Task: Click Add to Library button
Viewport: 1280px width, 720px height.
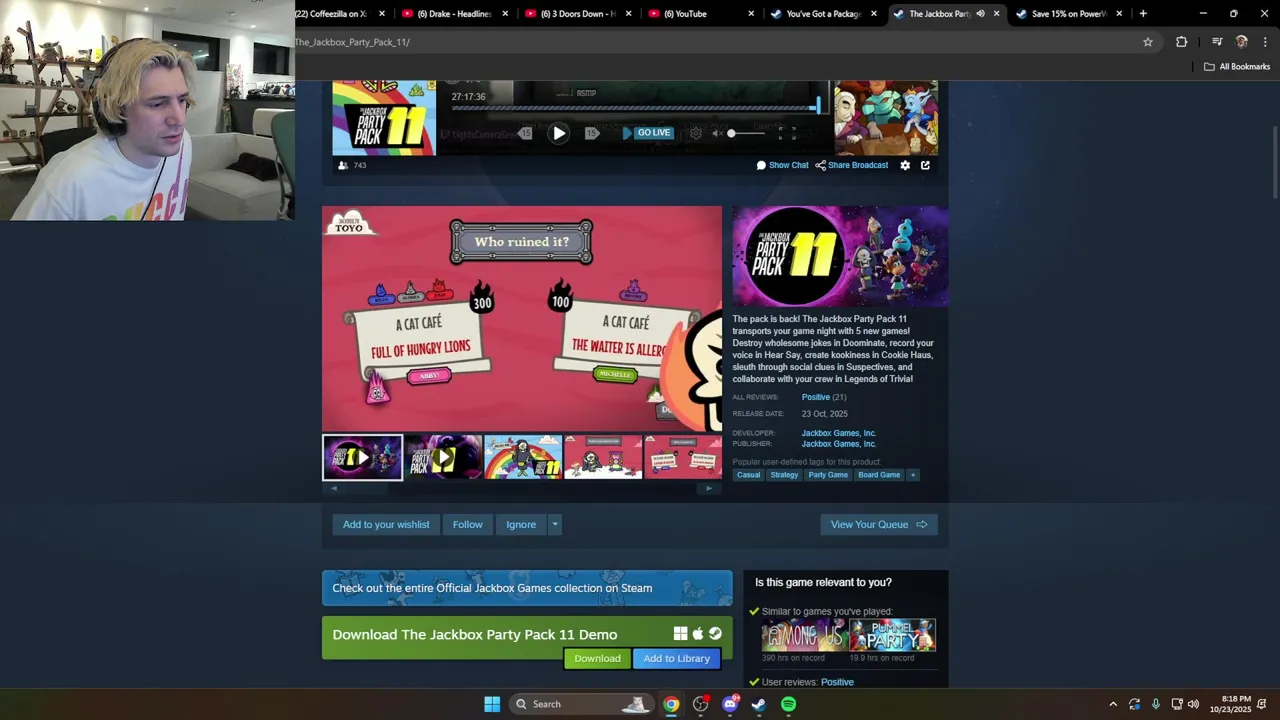Action: [677, 658]
